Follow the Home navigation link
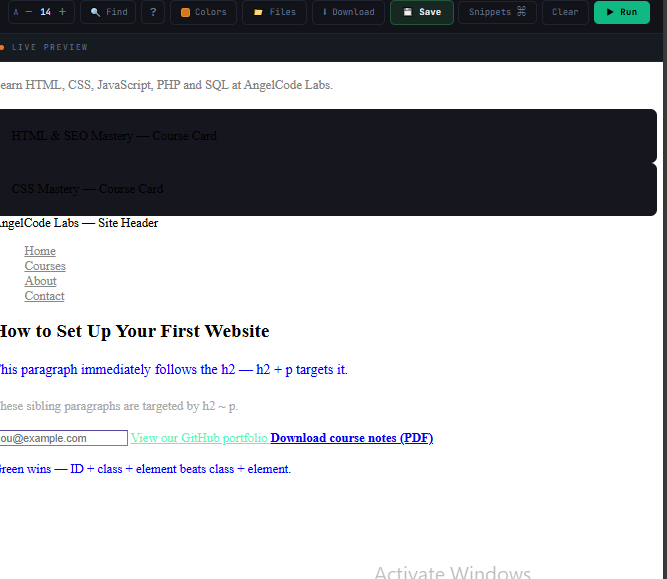 pyautogui.click(x=40, y=251)
